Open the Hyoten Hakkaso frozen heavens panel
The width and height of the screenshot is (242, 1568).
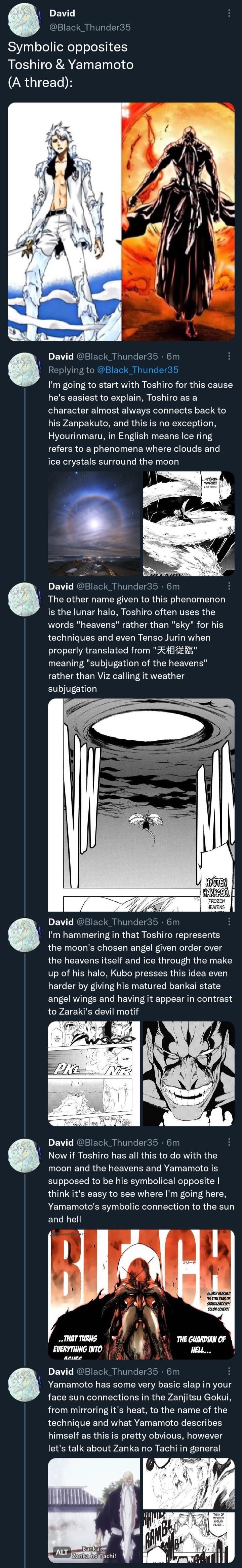pos(141,805)
